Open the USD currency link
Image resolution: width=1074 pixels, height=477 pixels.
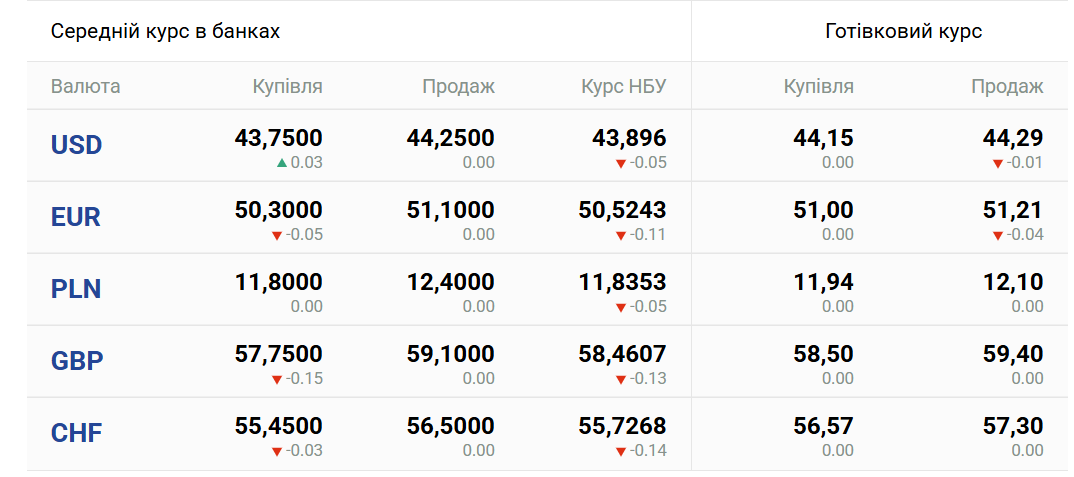tap(76, 145)
